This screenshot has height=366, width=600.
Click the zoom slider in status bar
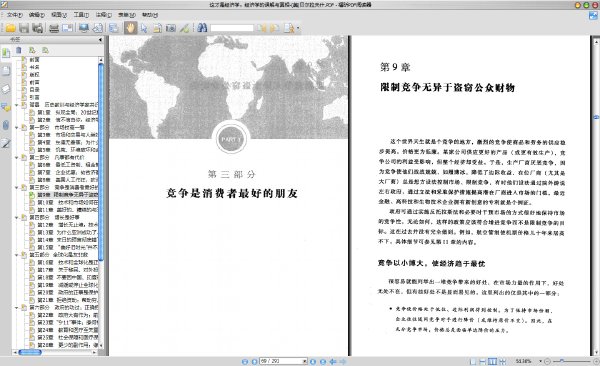click(572, 361)
